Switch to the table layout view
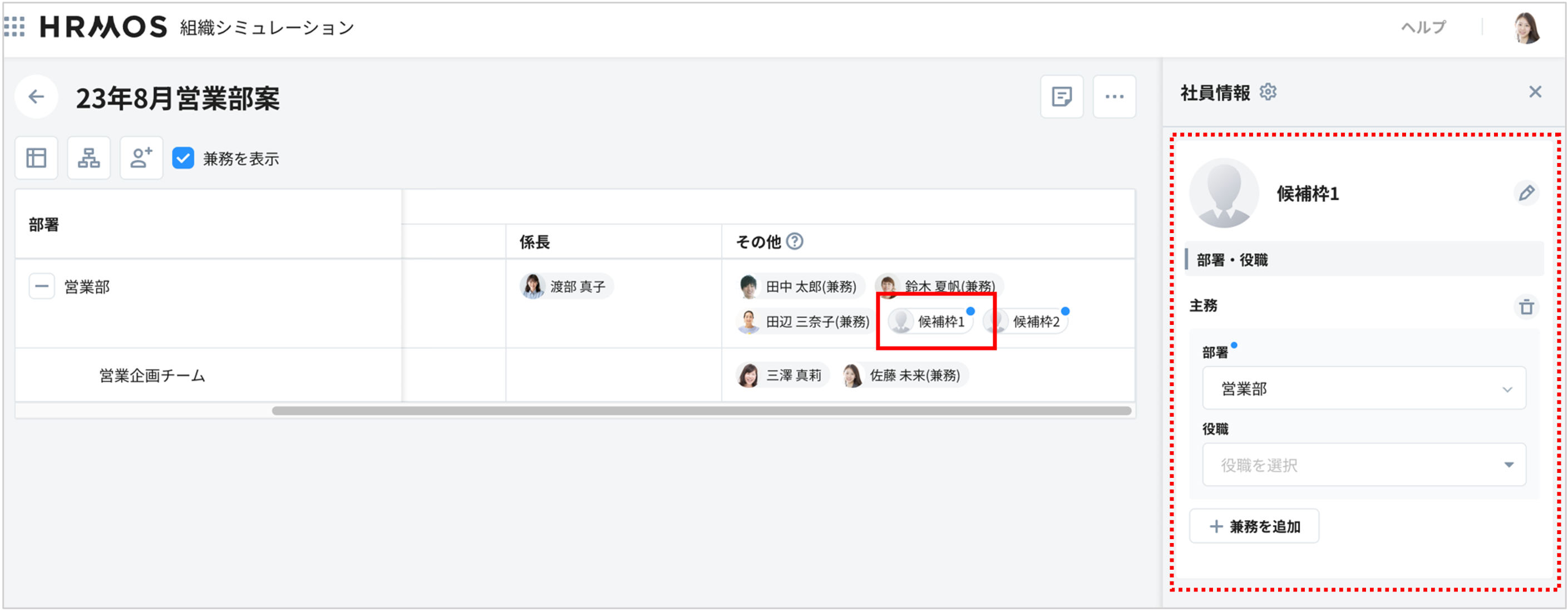The image size is (1568, 612). coord(36,157)
